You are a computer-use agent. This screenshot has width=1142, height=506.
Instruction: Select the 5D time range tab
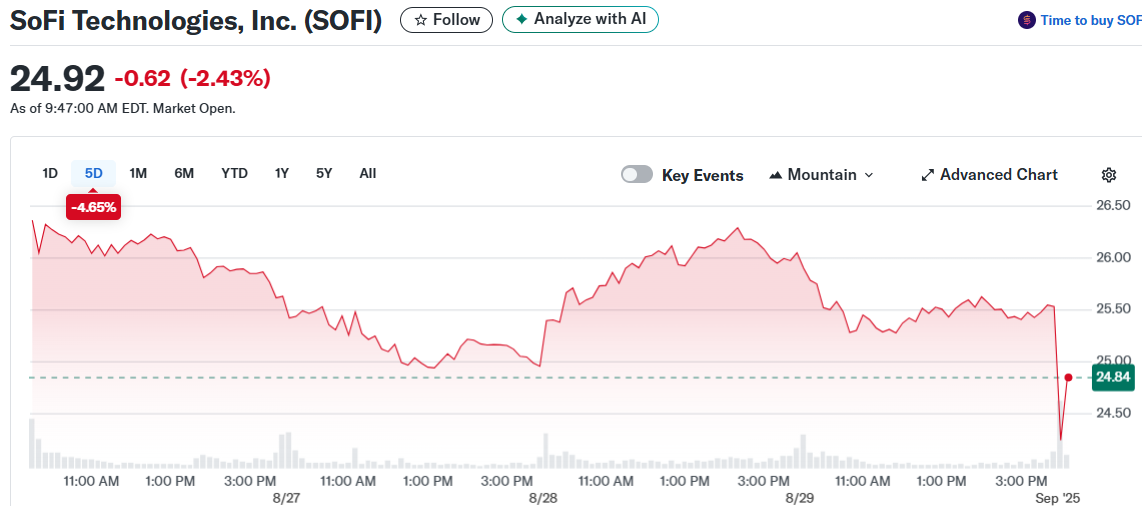(93, 173)
